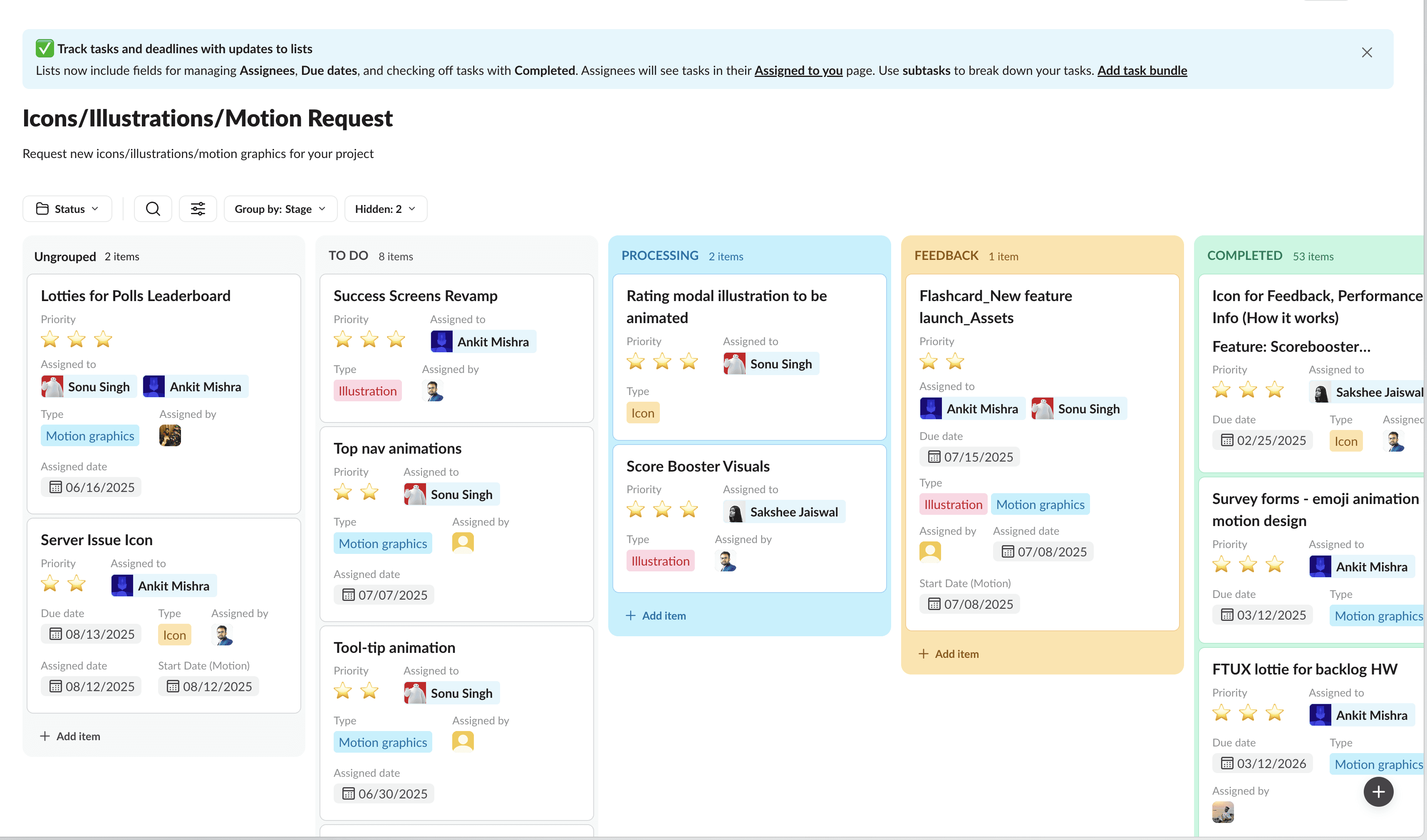Dismiss the track tasks banner

pos(1366,53)
